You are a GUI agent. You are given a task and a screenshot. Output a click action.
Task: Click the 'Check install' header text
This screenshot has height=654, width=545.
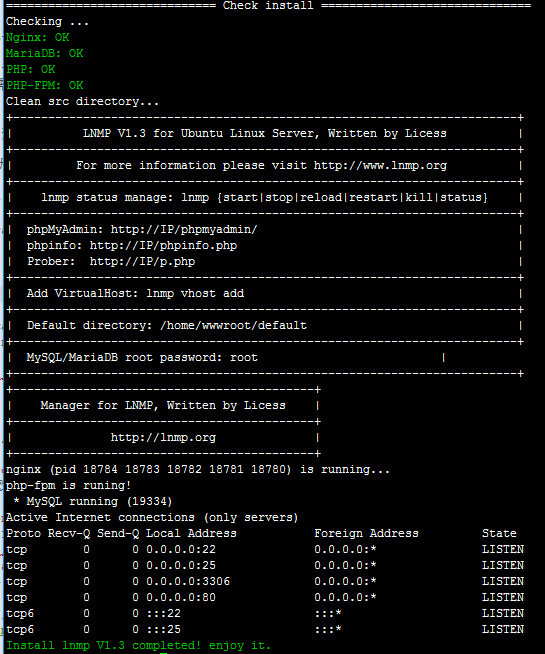point(268,5)
